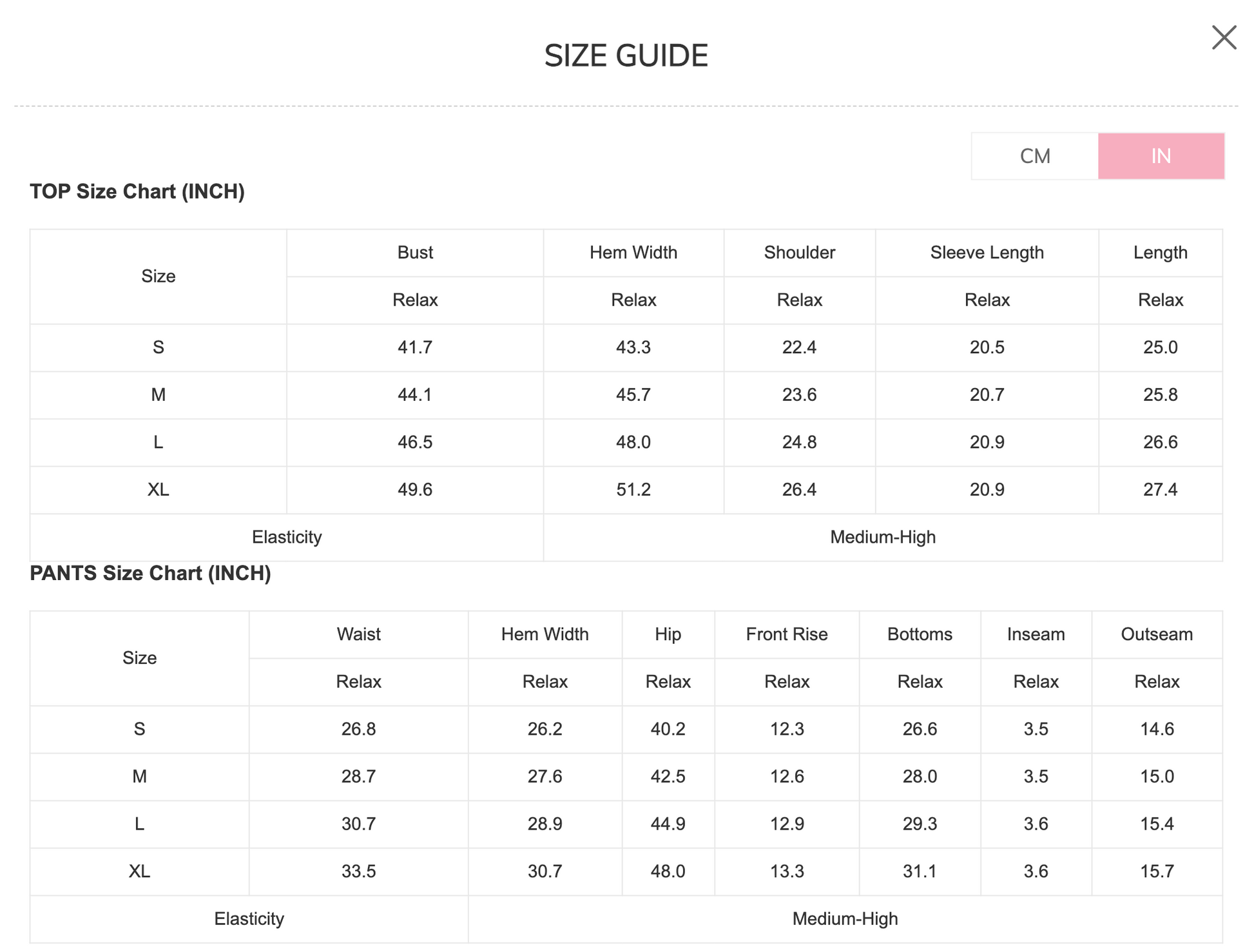Click the Bust column header
The image size is (1254, 952).
415,253
